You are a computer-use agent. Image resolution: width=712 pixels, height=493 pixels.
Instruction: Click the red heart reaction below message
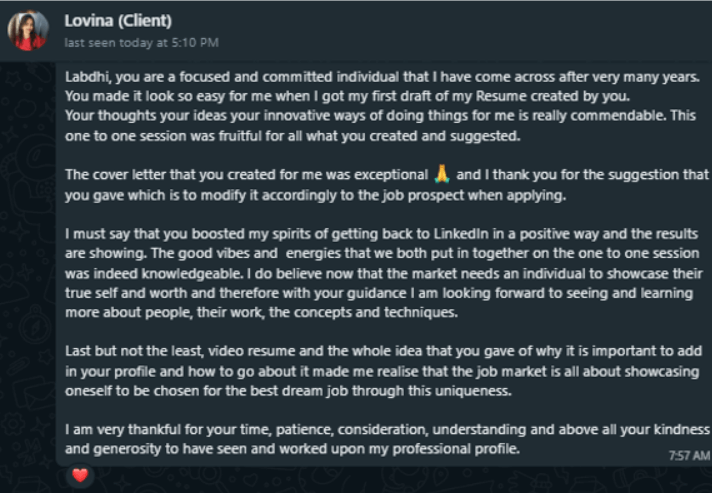80,474
